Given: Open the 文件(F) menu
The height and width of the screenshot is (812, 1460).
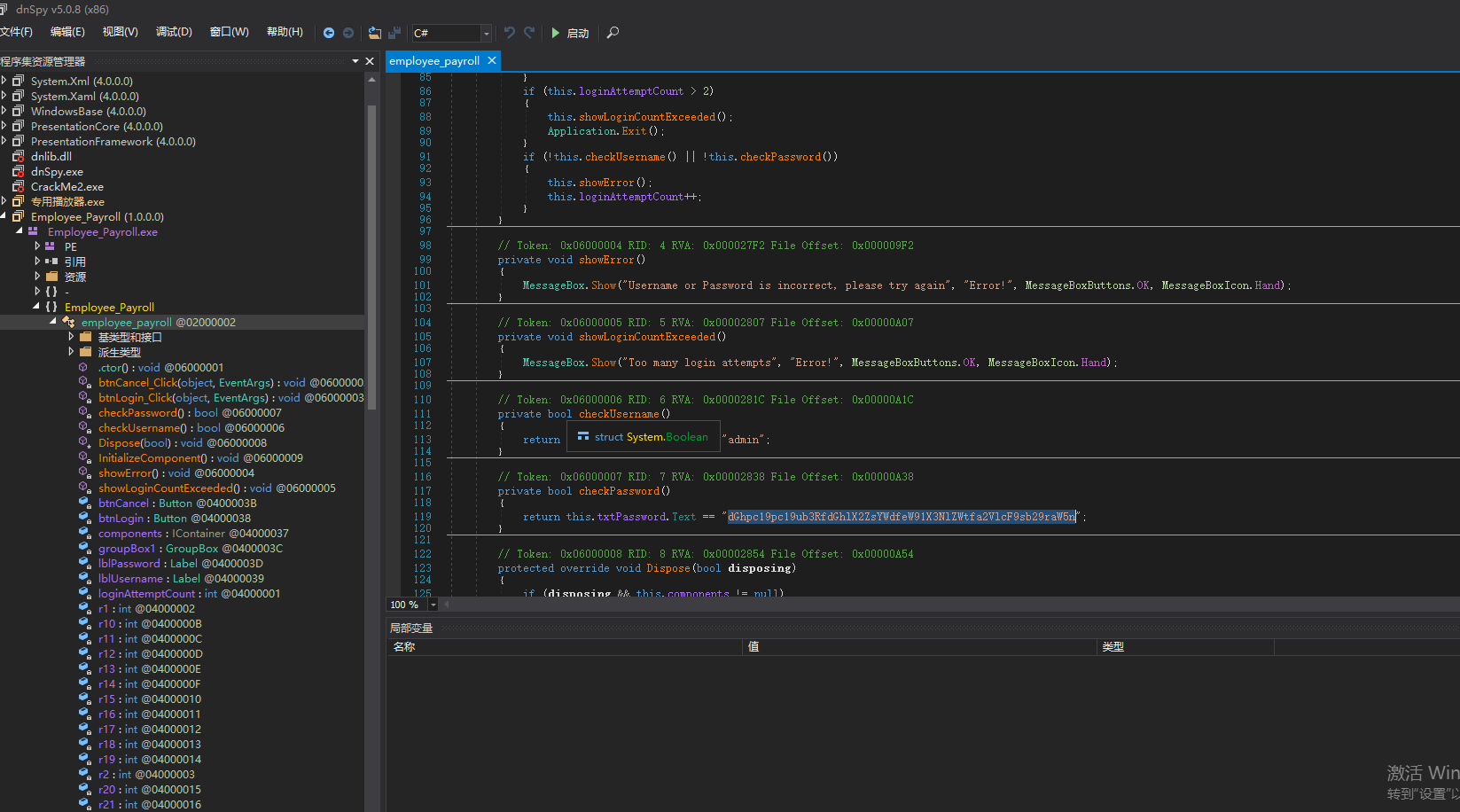Looking at the screenshot, I should click(15, 32).
